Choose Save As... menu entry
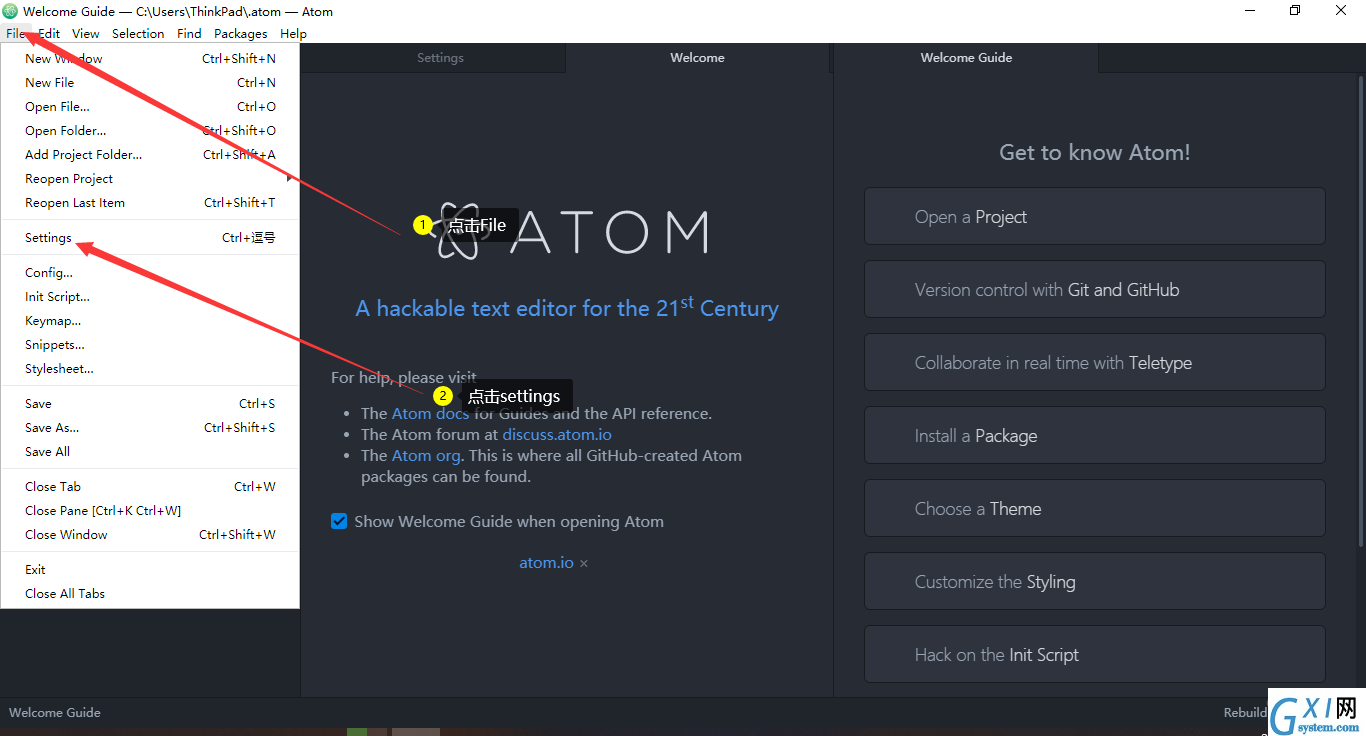Viewport: 1366px width, 736px height. click(x=150, y=428)
